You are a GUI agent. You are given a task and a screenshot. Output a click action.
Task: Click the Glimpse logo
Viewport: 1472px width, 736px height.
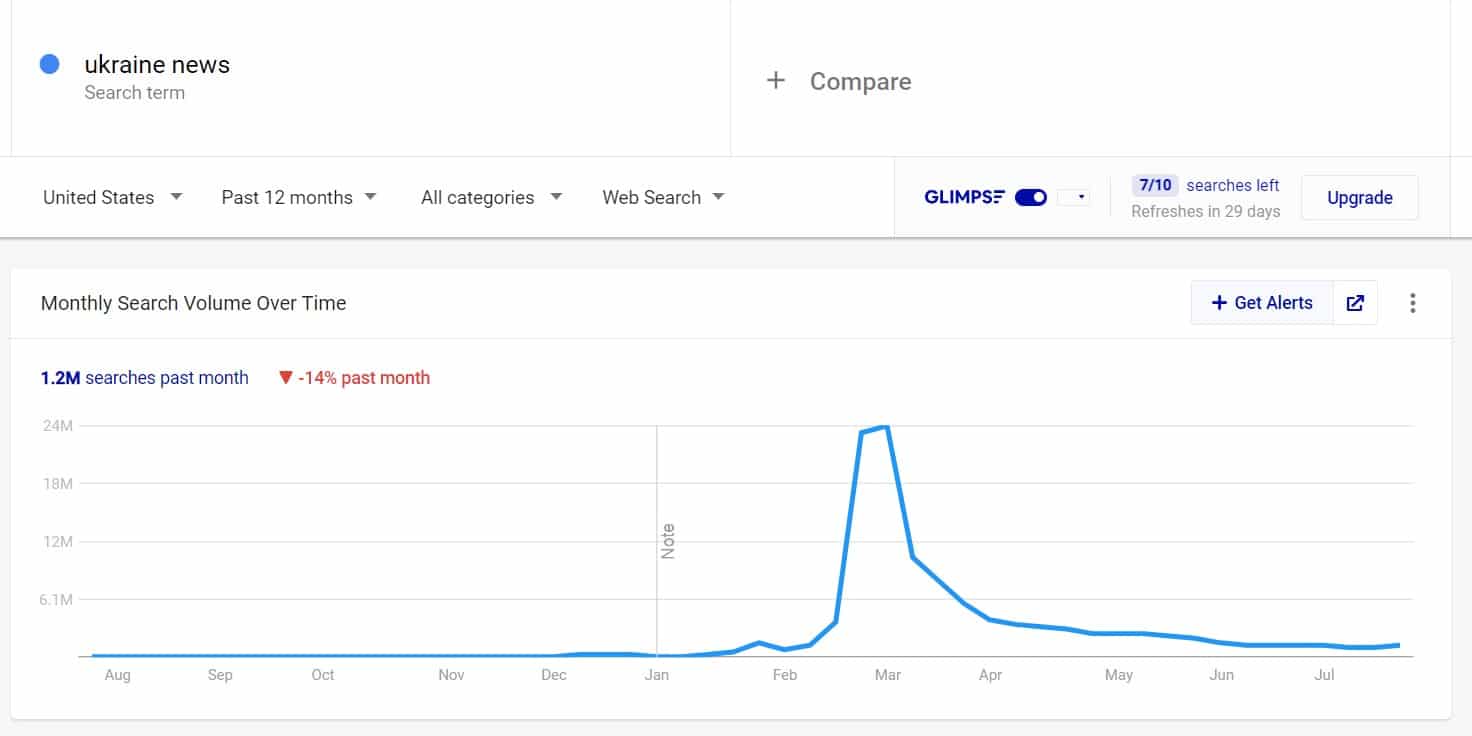click(x=964, y=197)
